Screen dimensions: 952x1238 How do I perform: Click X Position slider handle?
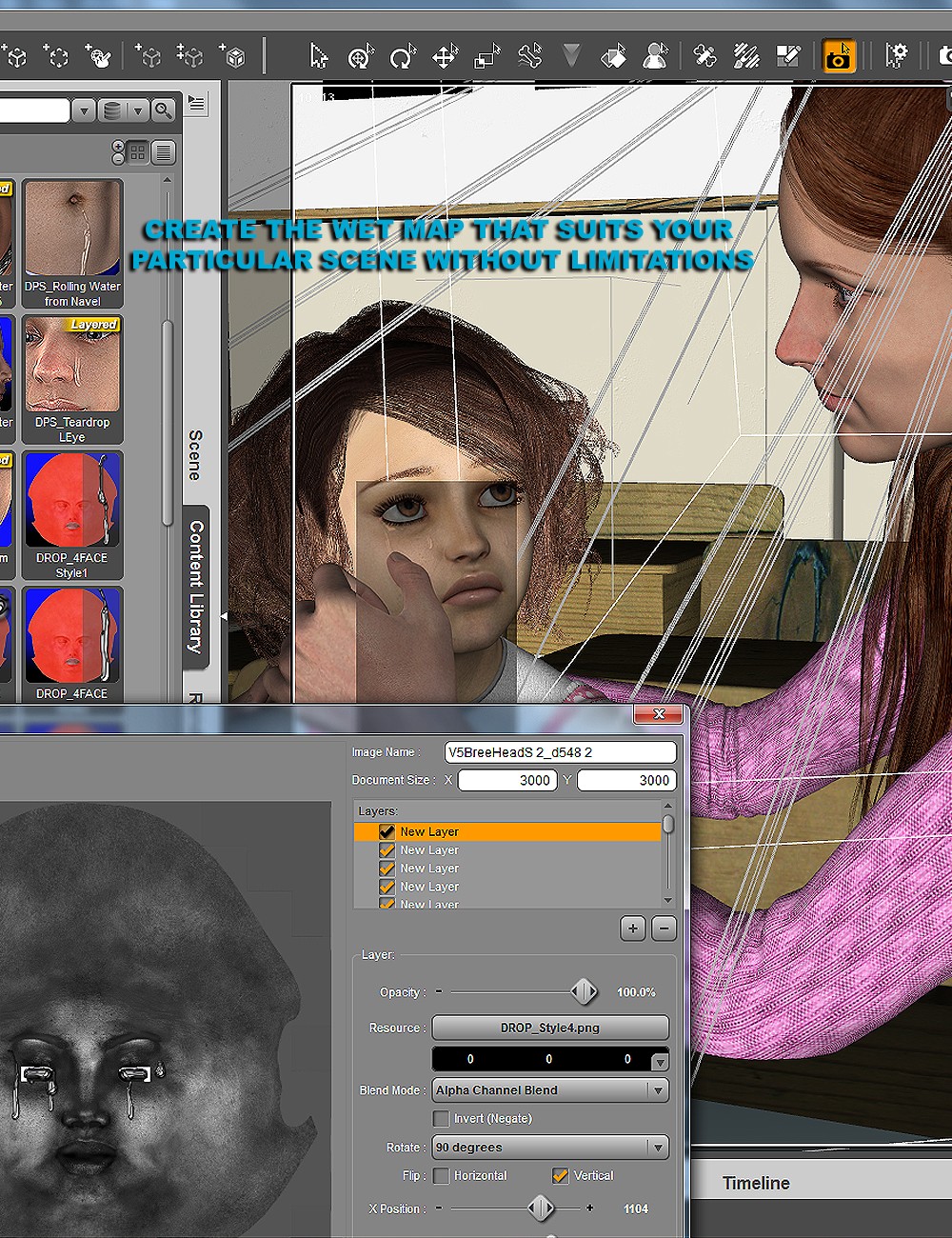click(541, 1208)
